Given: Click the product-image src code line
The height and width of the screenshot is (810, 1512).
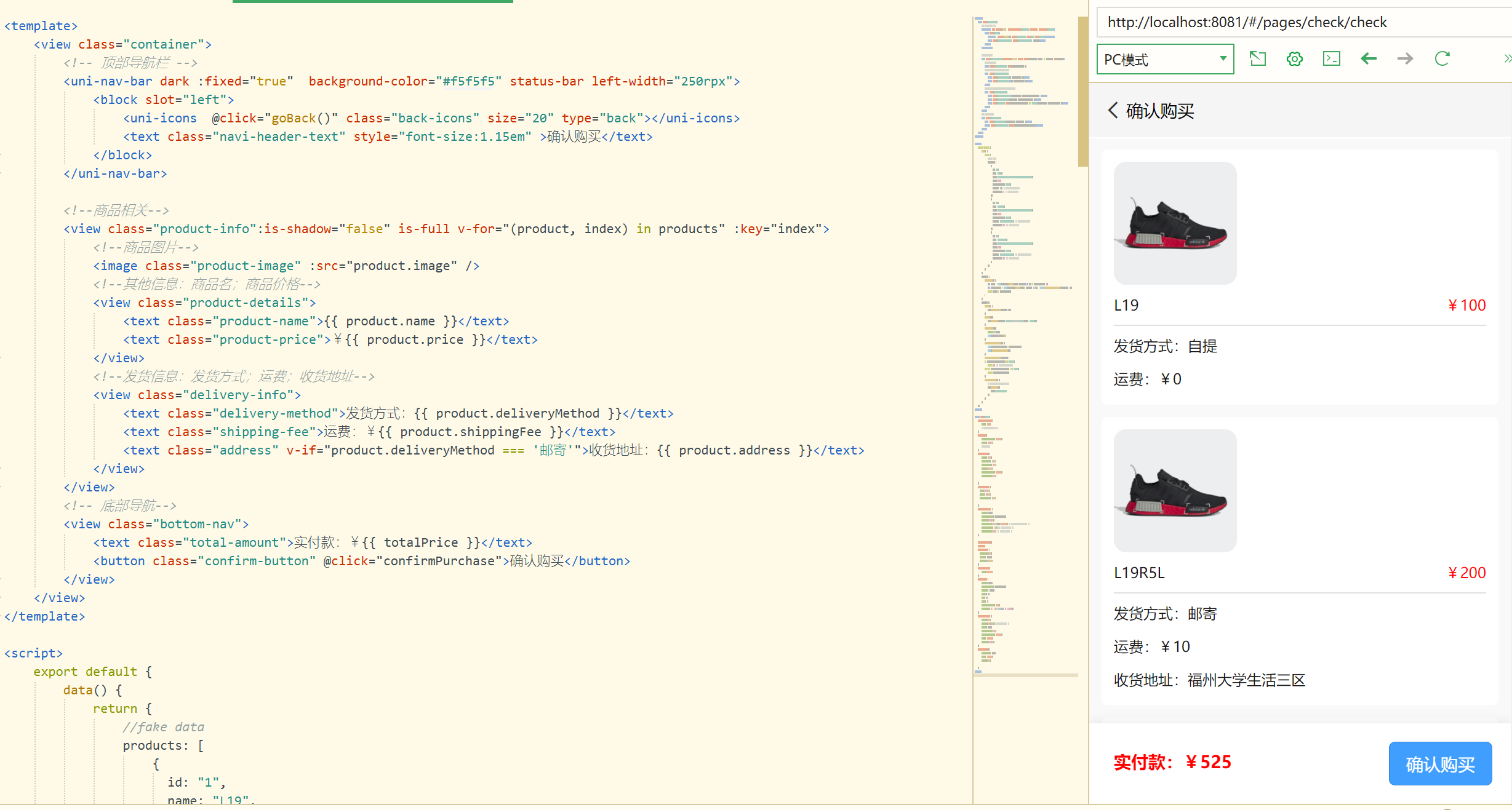Looking at the screenshot, I should [286, 266].
